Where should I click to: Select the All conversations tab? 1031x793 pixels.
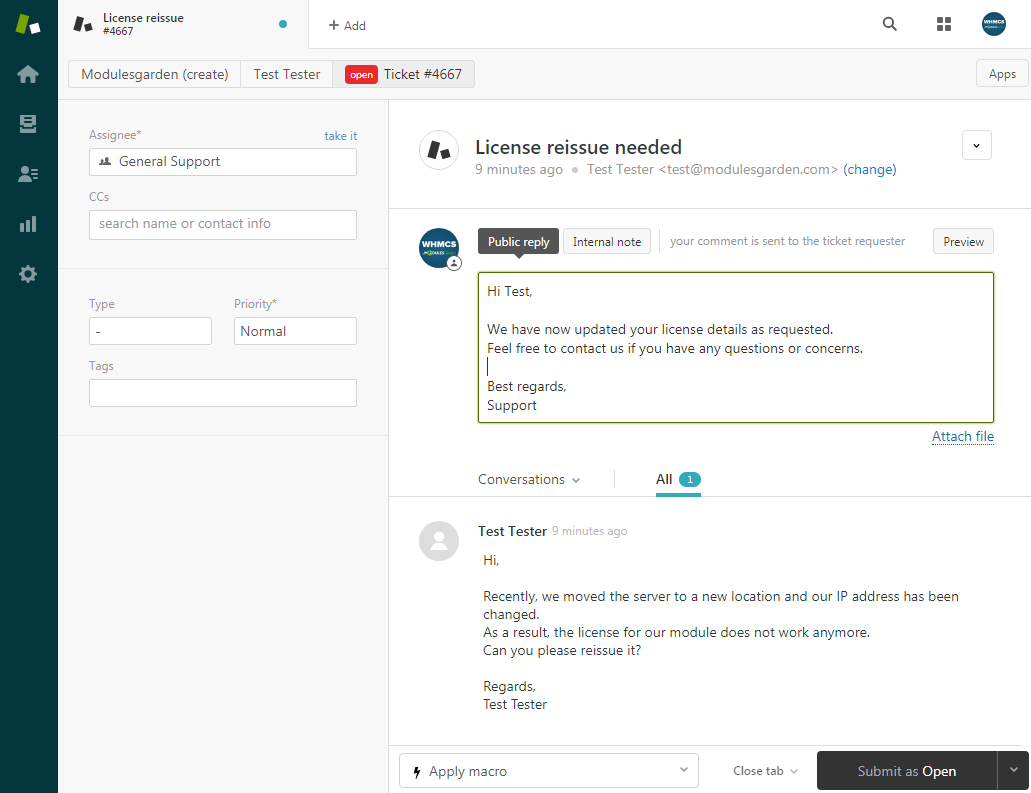pos(678,479)
